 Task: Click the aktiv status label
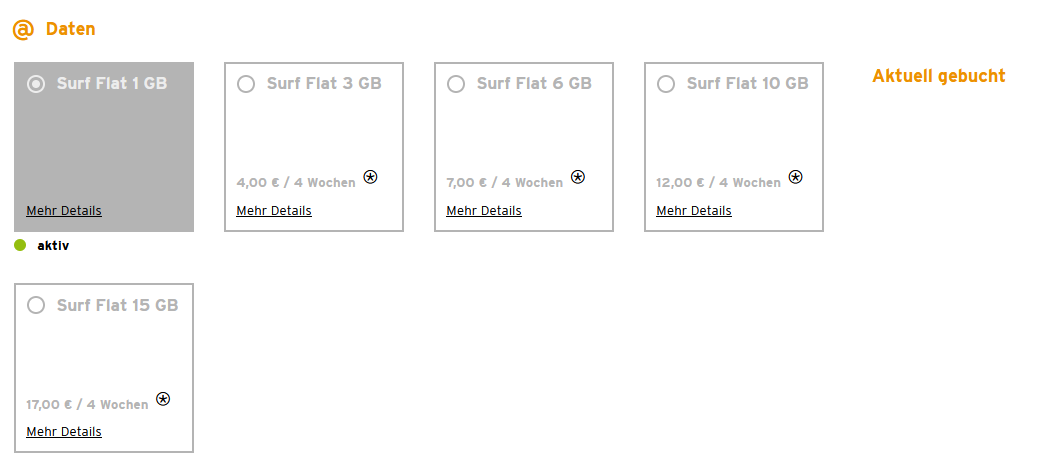point(53,245)
